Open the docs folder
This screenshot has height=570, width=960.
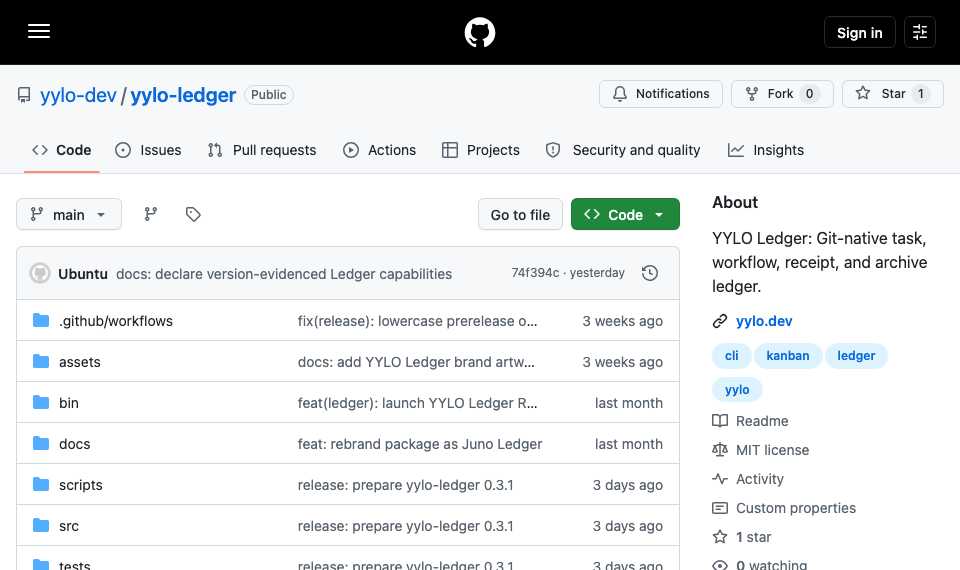pos(75,444)
